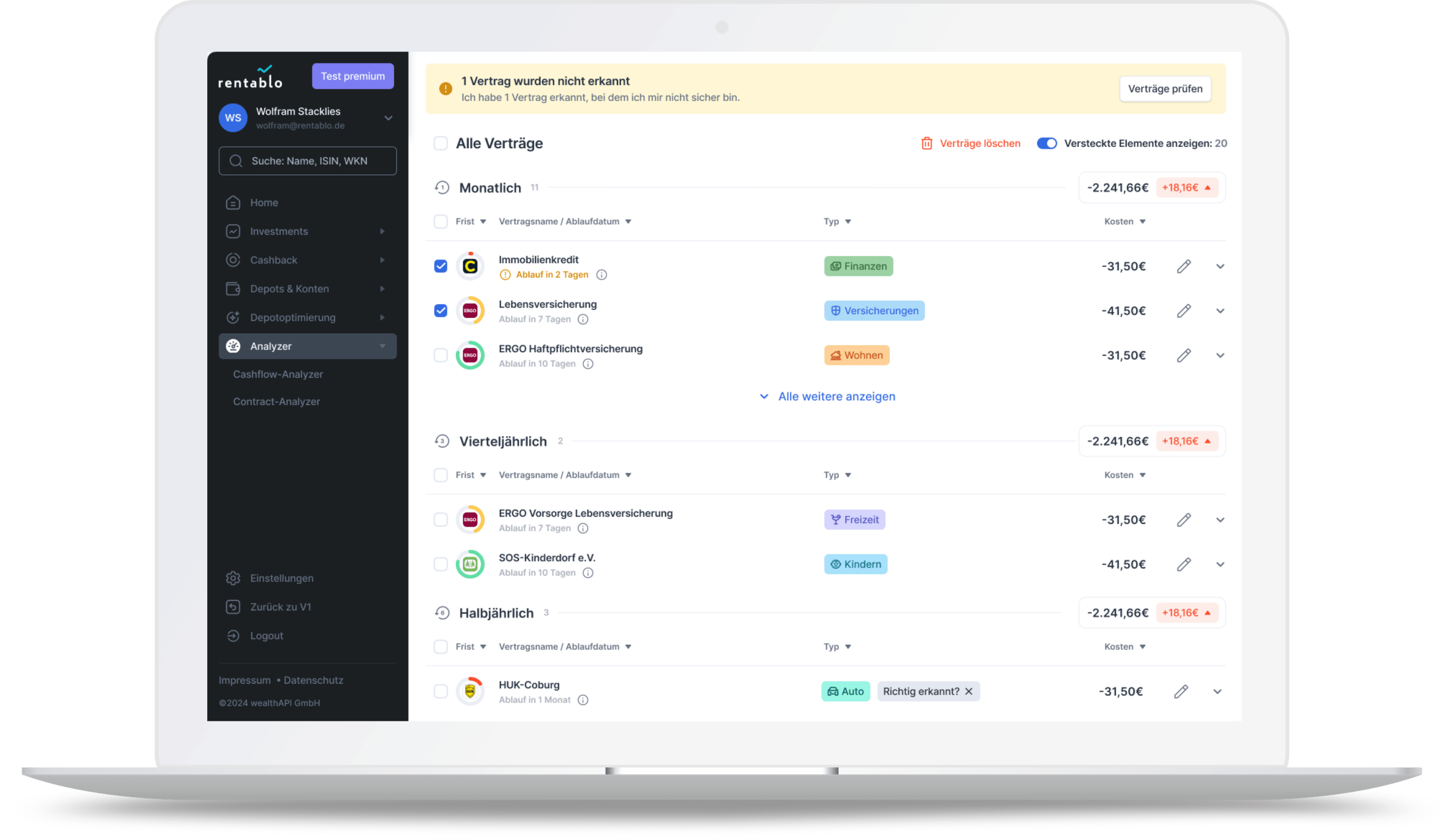The image size is (1453, 840).
Task: Check the Alle Verträge checkbox
Action: pos(441,144)
